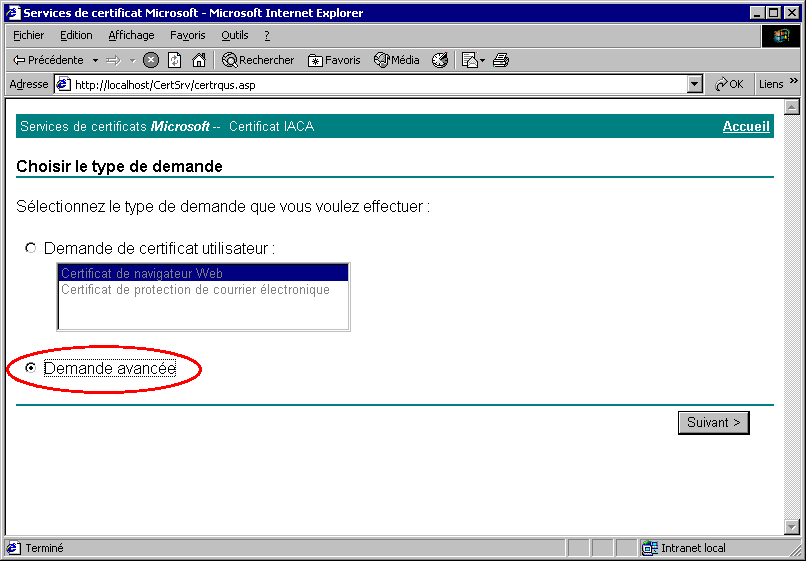Click the scrollbar up arrow
Image resolution: width=806 pixels, height=561 pixels.
(x=792, y=107)
